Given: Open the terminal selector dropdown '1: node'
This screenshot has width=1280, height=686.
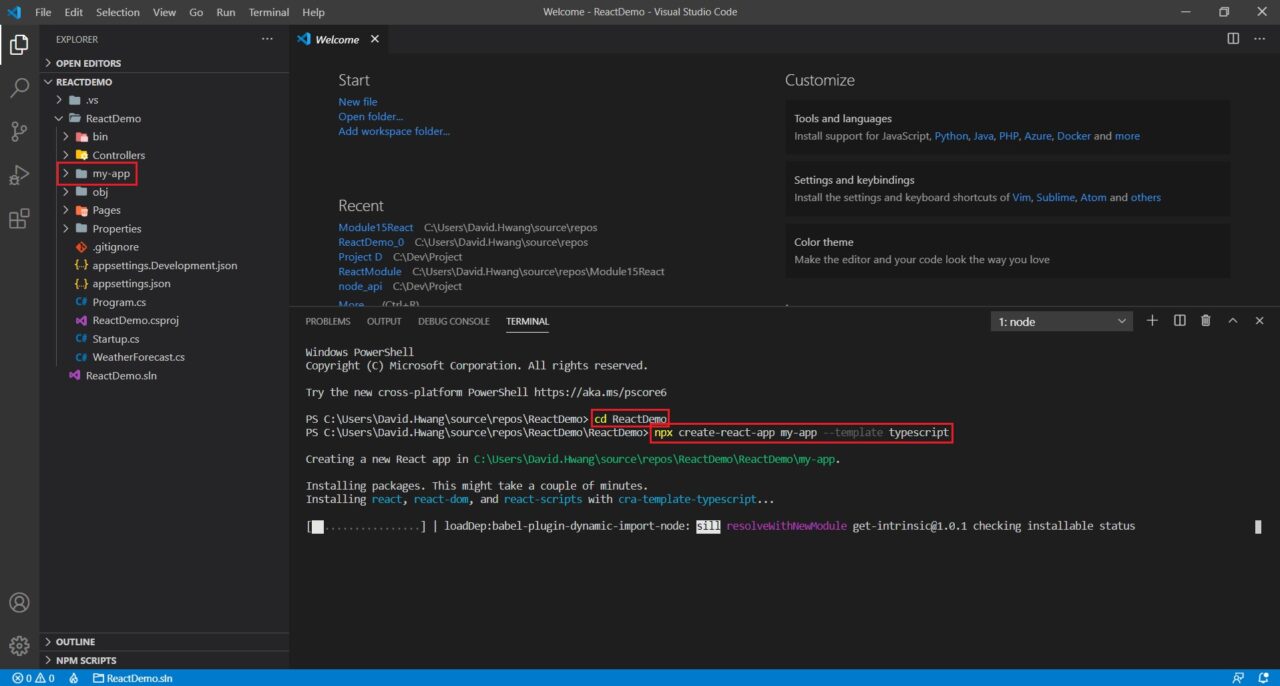Looking at the screenshot, I should (1062, 321).
